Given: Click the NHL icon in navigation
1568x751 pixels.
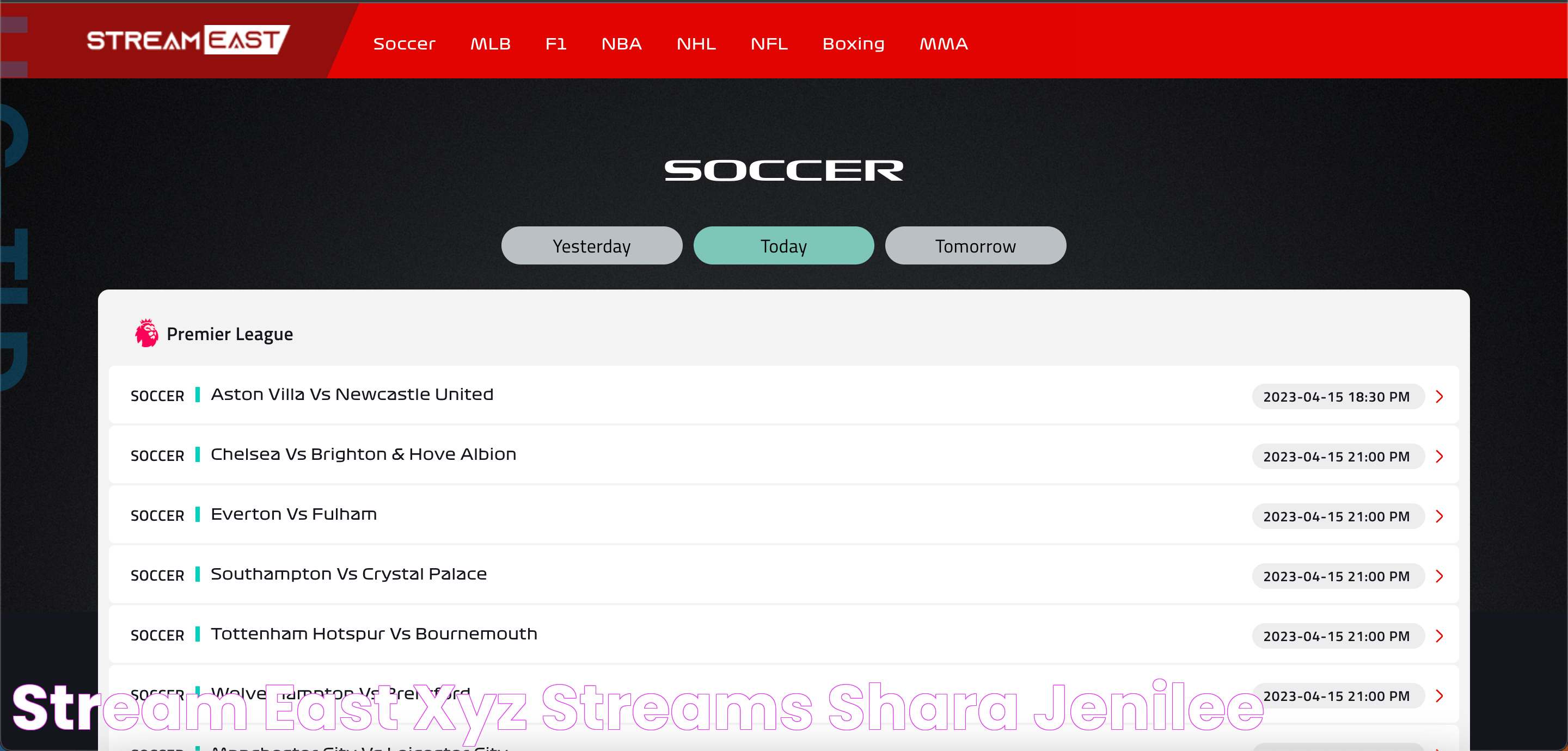Looking at the screenshot, I should tap(697, 43).
